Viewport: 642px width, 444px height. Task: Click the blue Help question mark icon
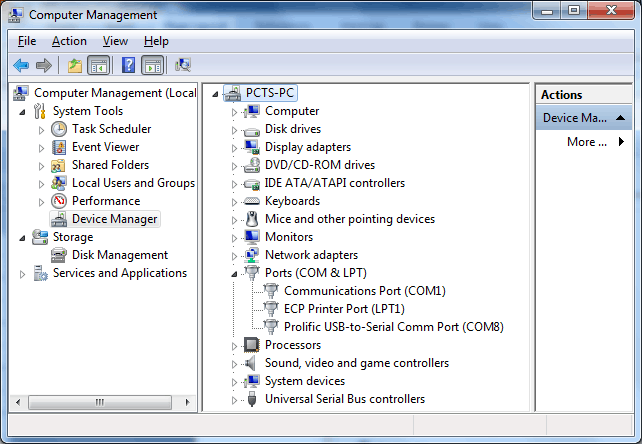tap(128, 65)
